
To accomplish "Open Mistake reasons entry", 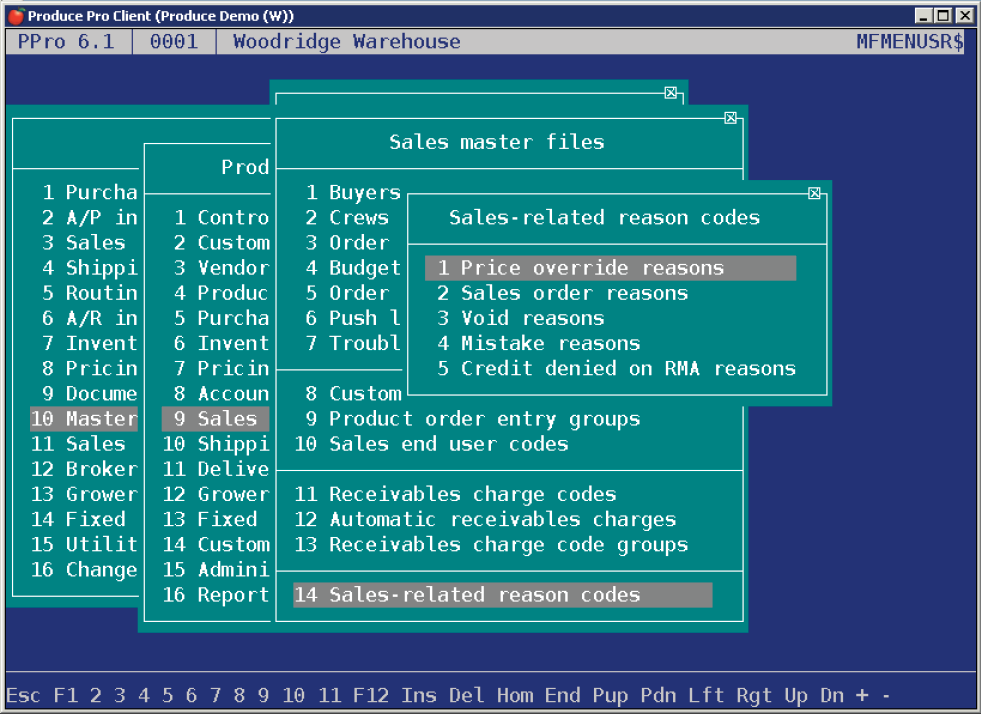I will 538,343.
